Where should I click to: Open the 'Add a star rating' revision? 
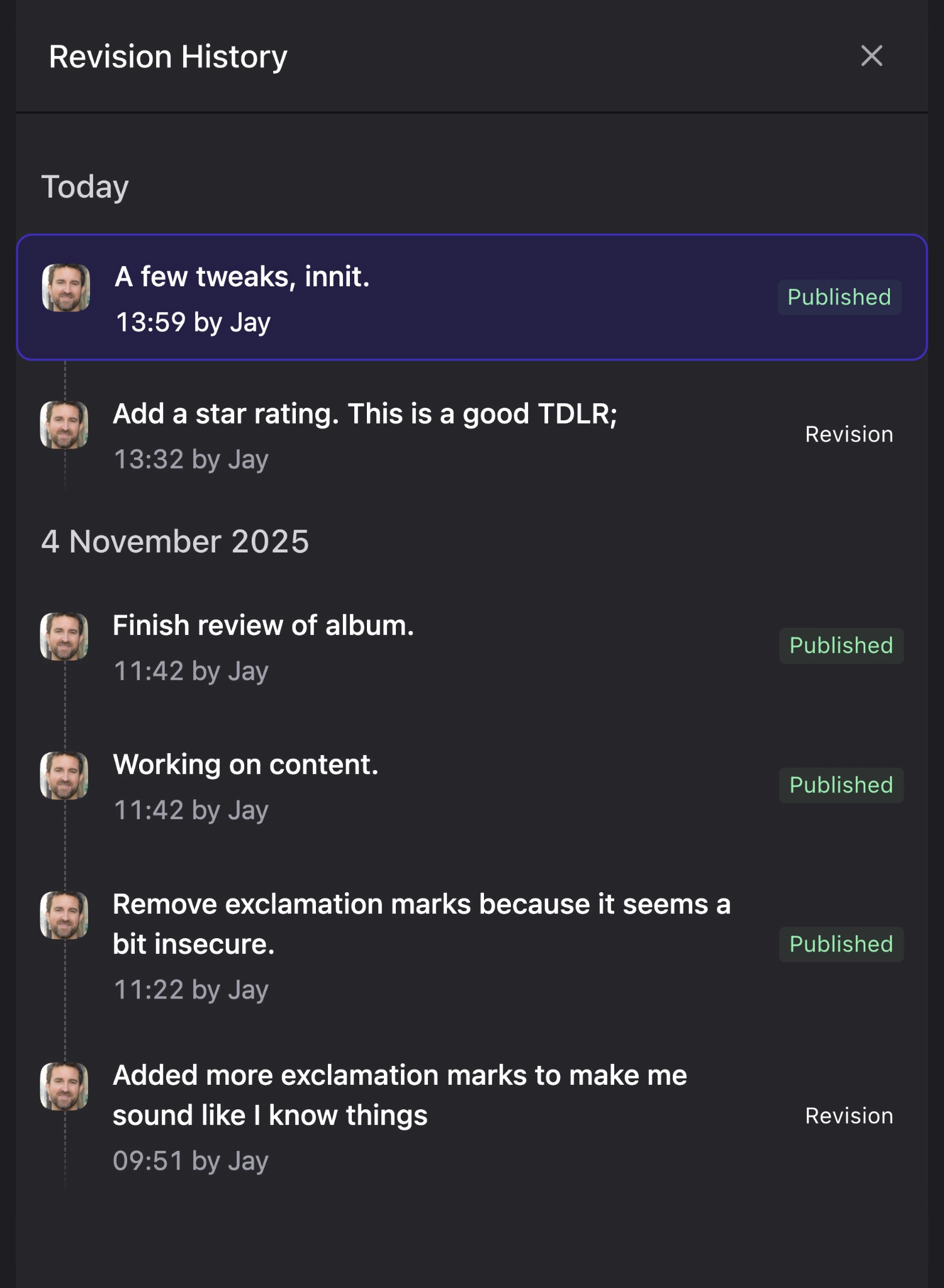[365, 414]
